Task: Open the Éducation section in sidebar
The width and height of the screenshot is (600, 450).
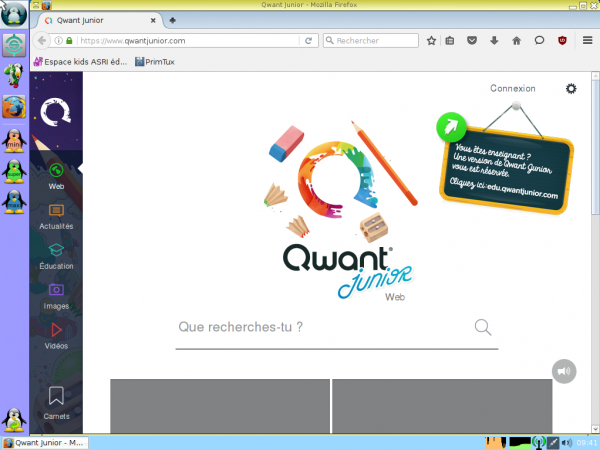Action: [x=56, y=255]
